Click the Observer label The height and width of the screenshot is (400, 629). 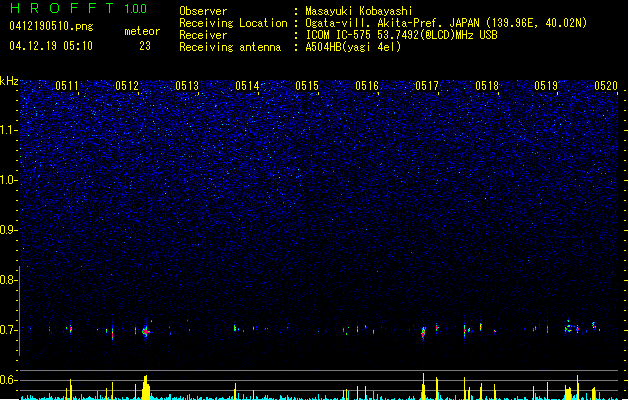pyautogui.click(x=203, y=11)
